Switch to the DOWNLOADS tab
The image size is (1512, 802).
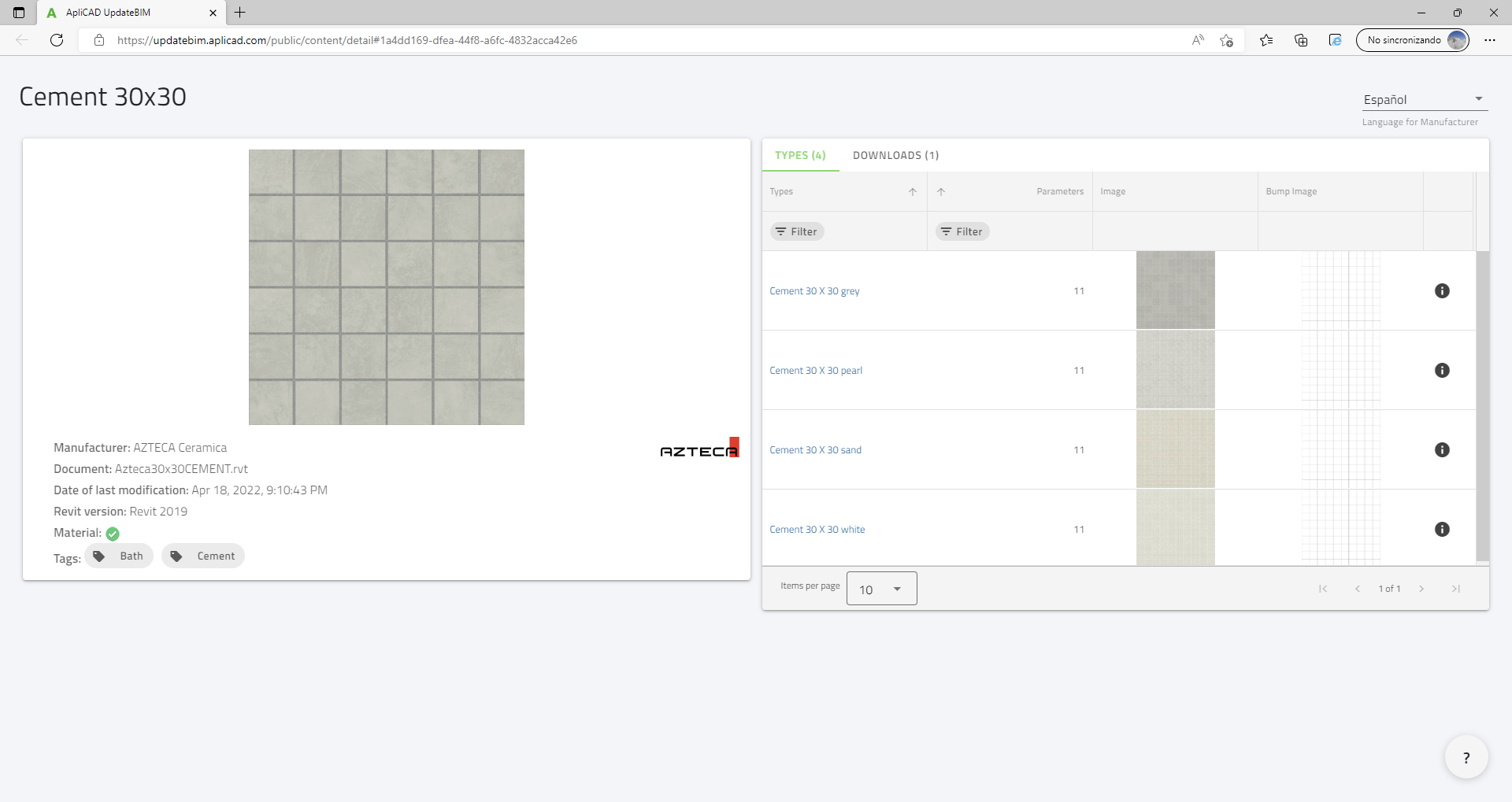point(895,155)
